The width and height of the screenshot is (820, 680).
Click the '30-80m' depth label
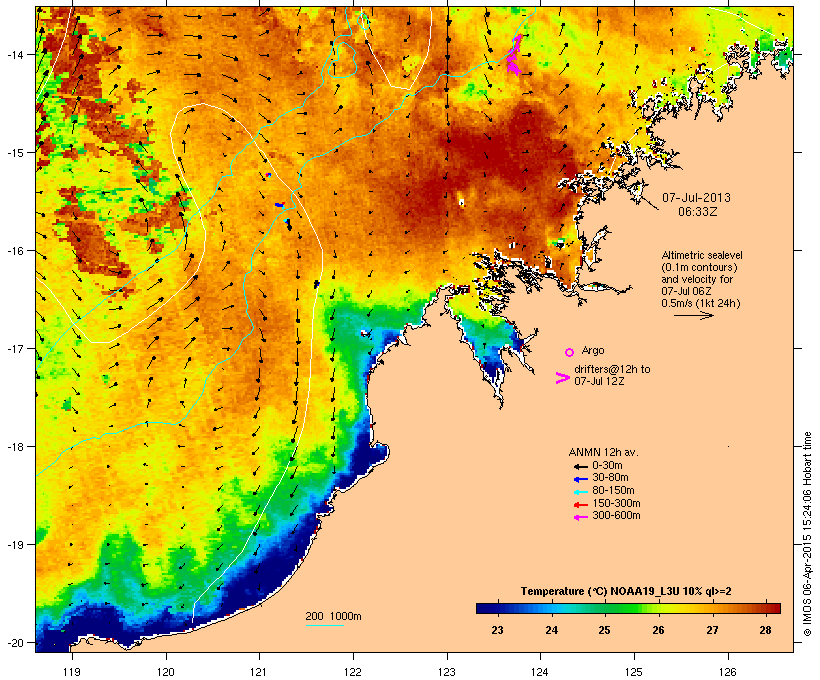click(x=610, y=477)
